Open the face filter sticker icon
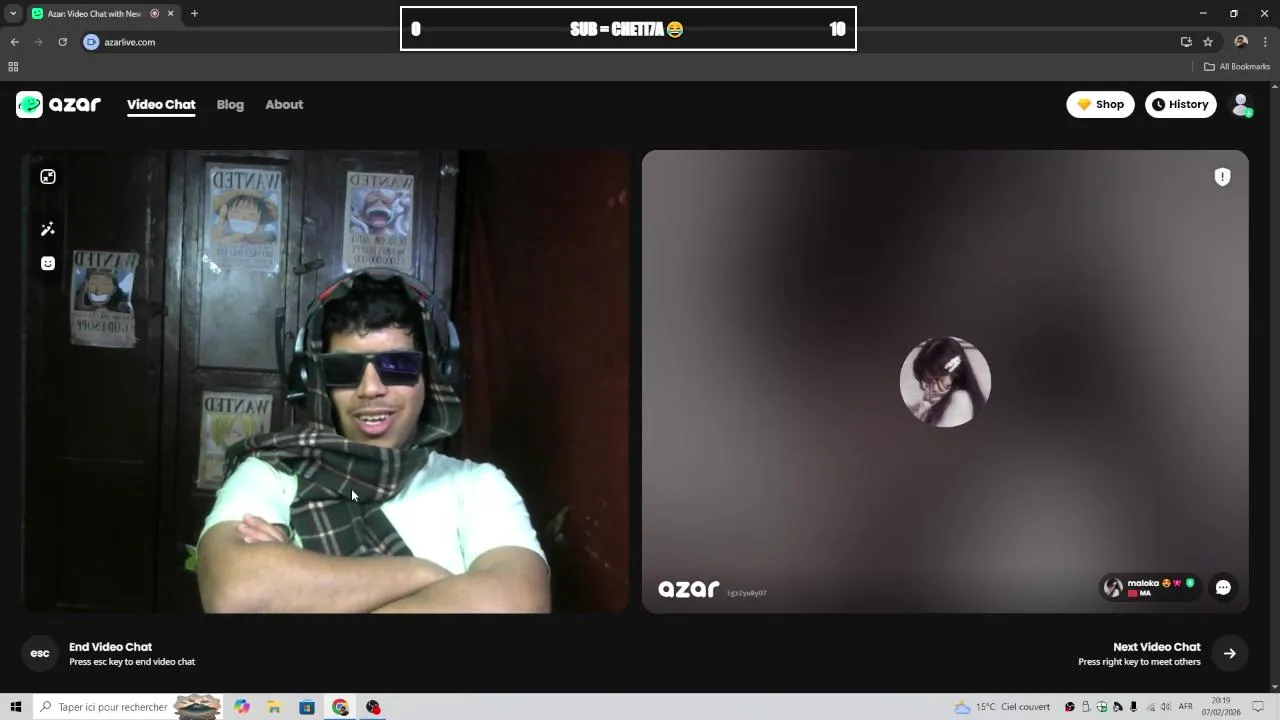The height and width of the screenshot is (720, 1280). click(48, 263)
